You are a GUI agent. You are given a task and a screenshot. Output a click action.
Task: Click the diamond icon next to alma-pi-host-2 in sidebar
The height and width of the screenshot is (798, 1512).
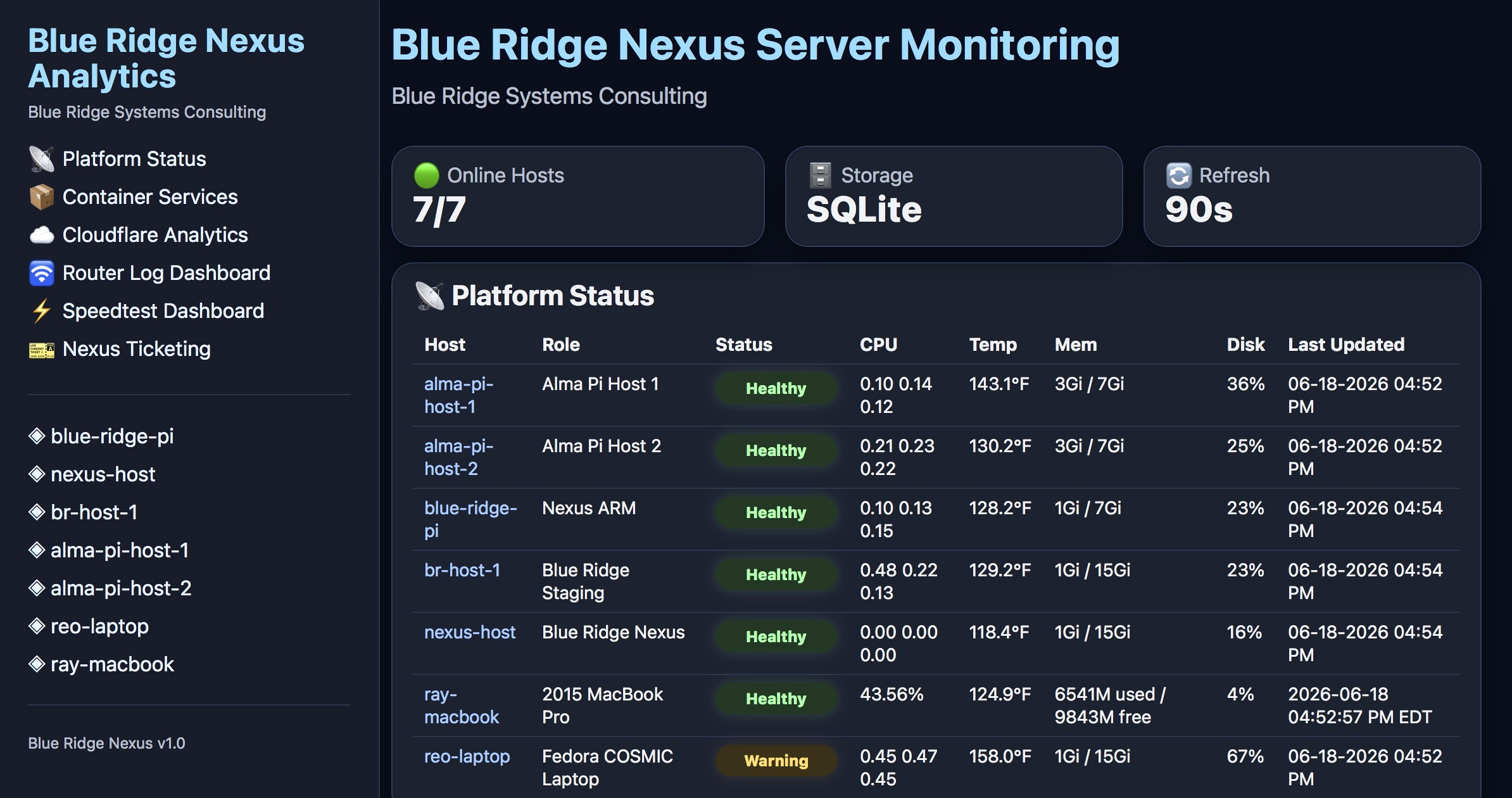pyautogui.click(x=37, y=588)
